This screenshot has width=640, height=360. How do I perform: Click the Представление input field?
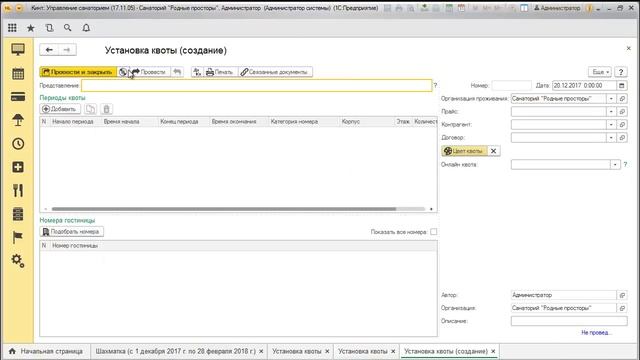click(257, 85)
